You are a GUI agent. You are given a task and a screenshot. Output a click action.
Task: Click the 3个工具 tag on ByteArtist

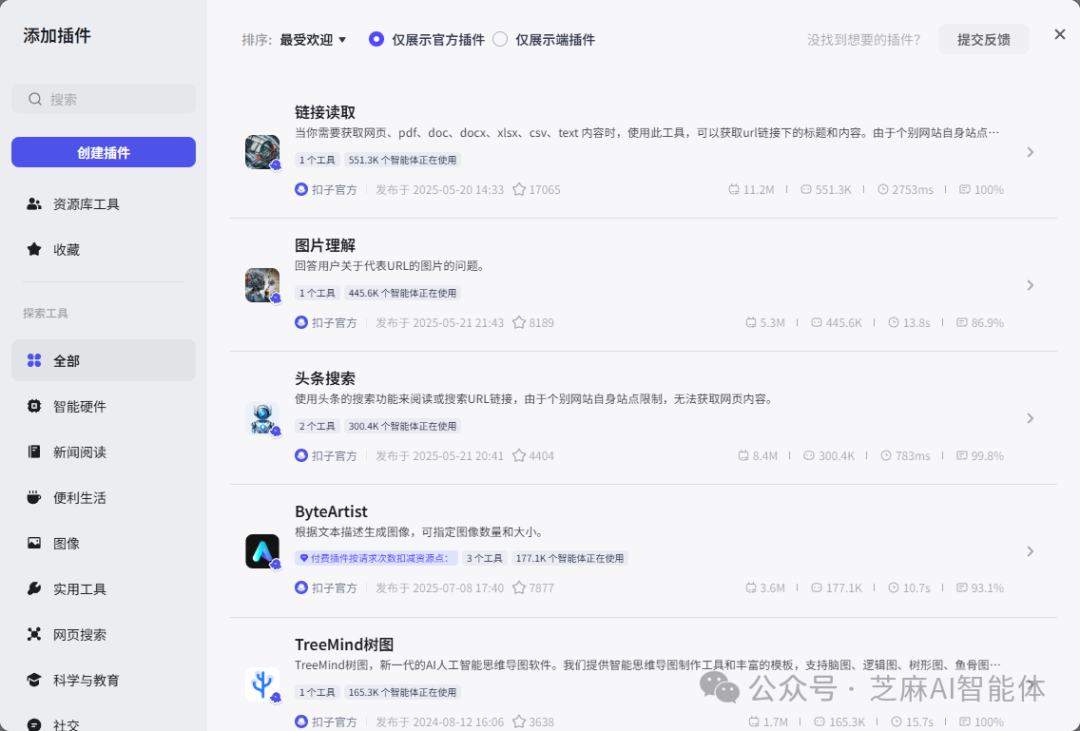coord(484,558)
